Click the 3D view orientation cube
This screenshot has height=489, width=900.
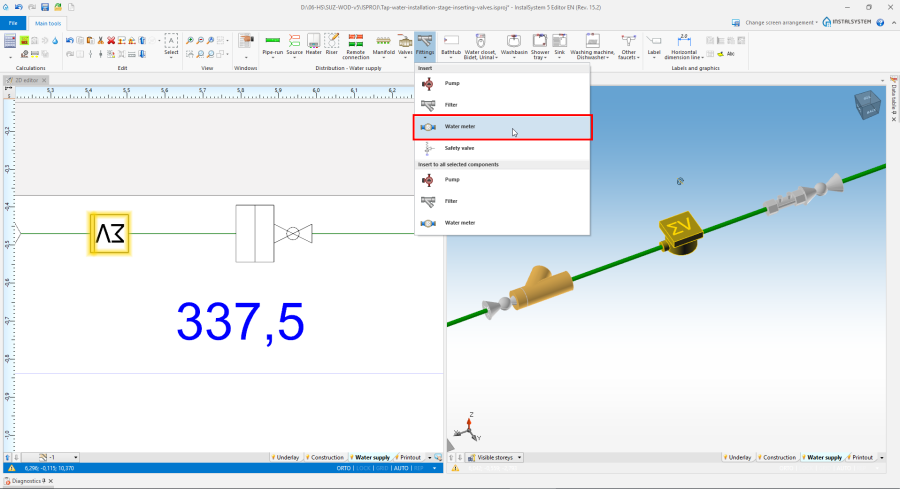click(862, 106)
